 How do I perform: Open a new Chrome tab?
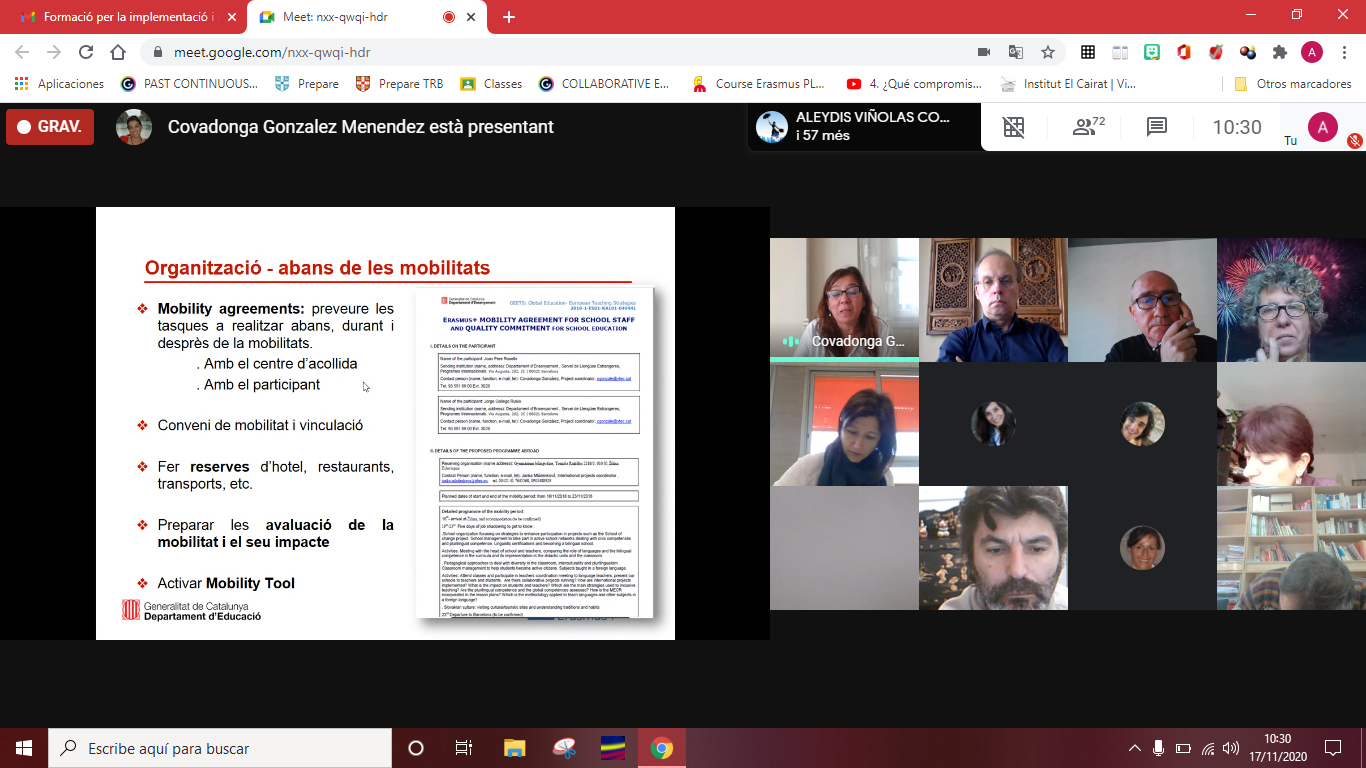[x=509, y=17]
